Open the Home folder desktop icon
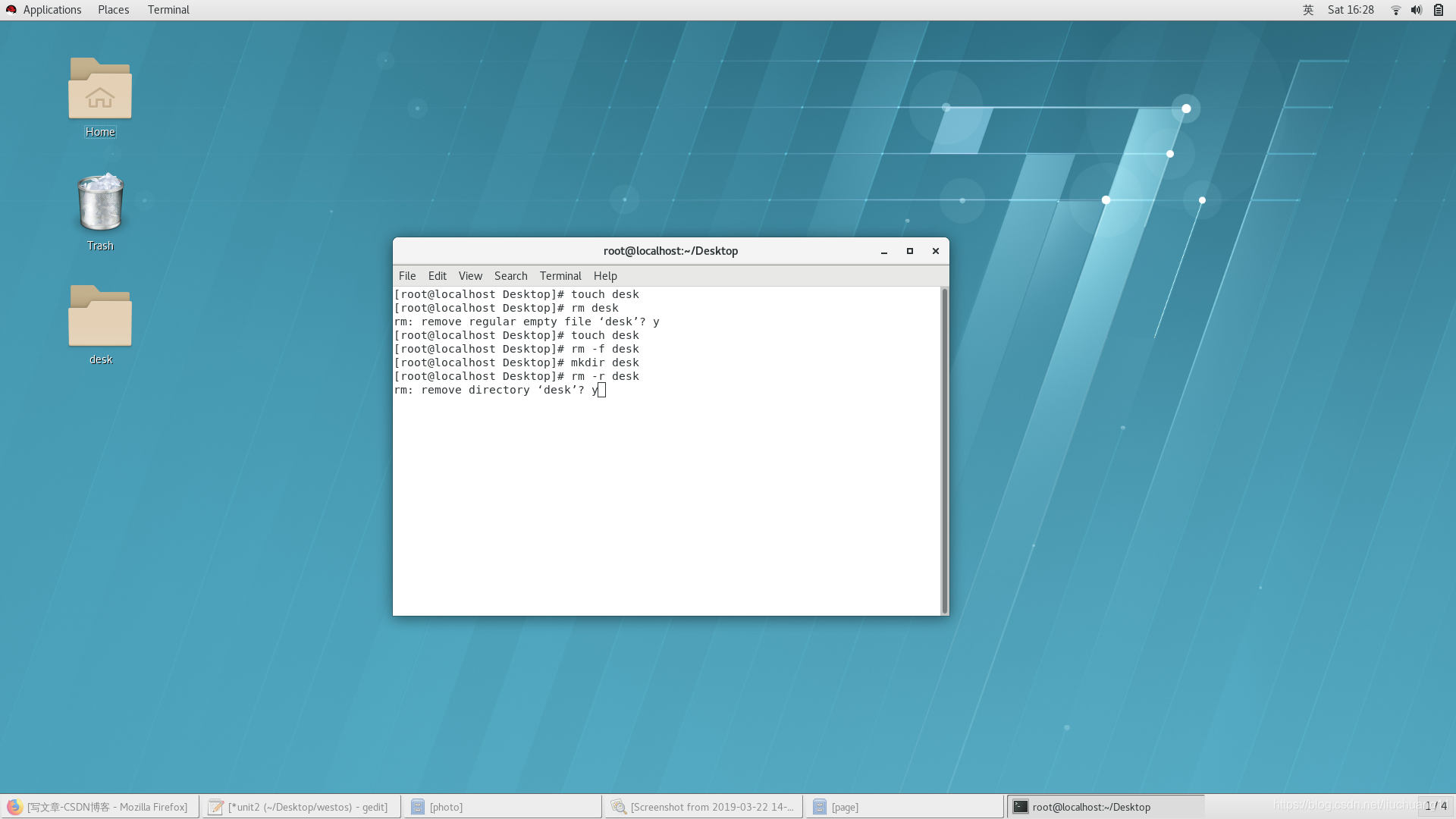Image resolution: width=1456 pixels, height=819 pixels. pos(100,89)
